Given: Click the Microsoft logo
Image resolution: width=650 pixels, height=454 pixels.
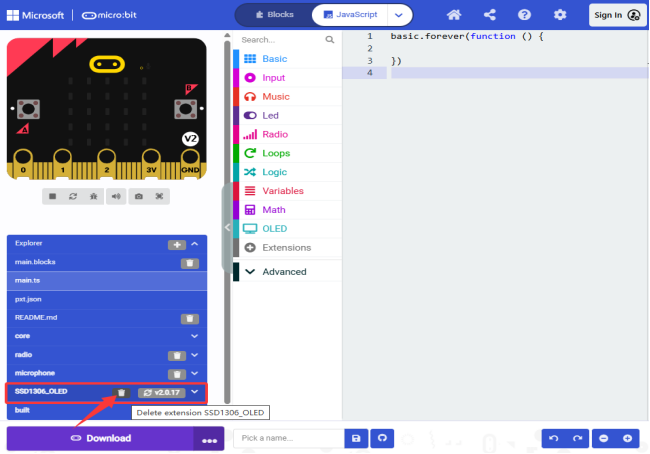Looking at the screenshot, I should coord(36,15).
